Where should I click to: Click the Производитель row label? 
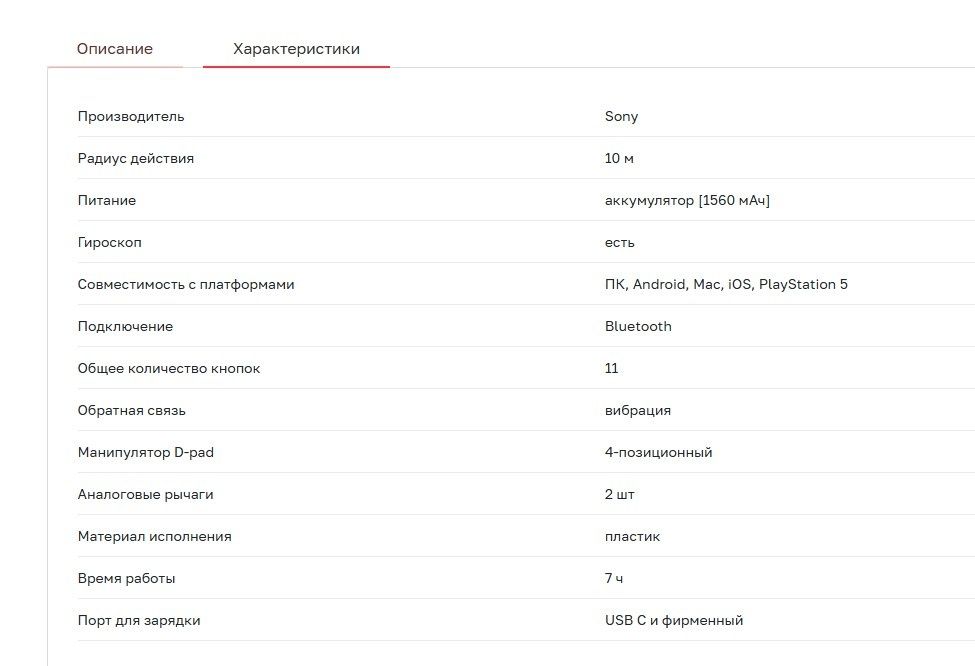131,116
